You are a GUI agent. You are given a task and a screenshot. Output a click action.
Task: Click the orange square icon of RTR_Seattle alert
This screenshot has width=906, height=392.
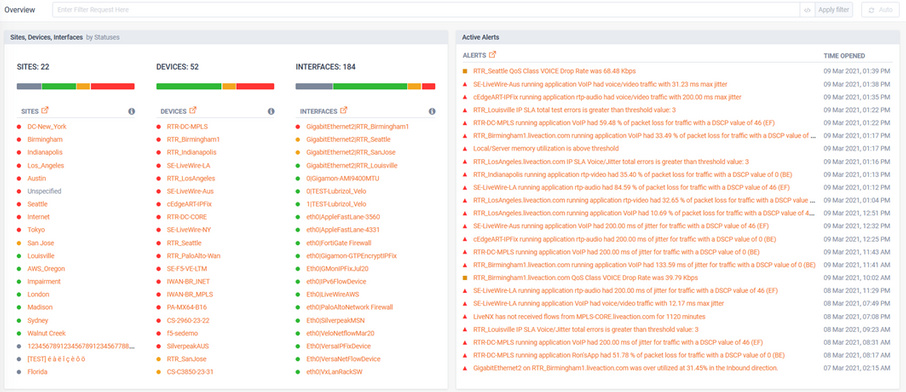pos(465,71)
